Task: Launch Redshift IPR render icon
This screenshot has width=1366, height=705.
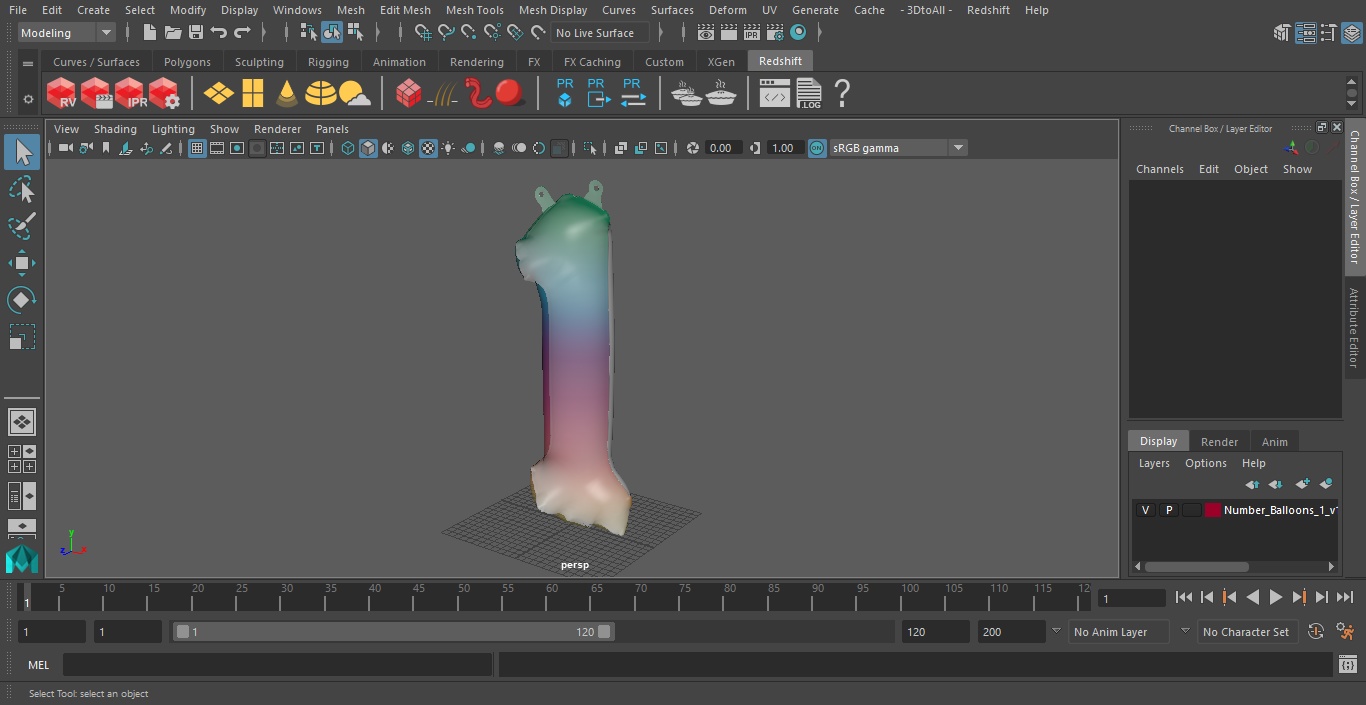Action: tap(130, 94)
